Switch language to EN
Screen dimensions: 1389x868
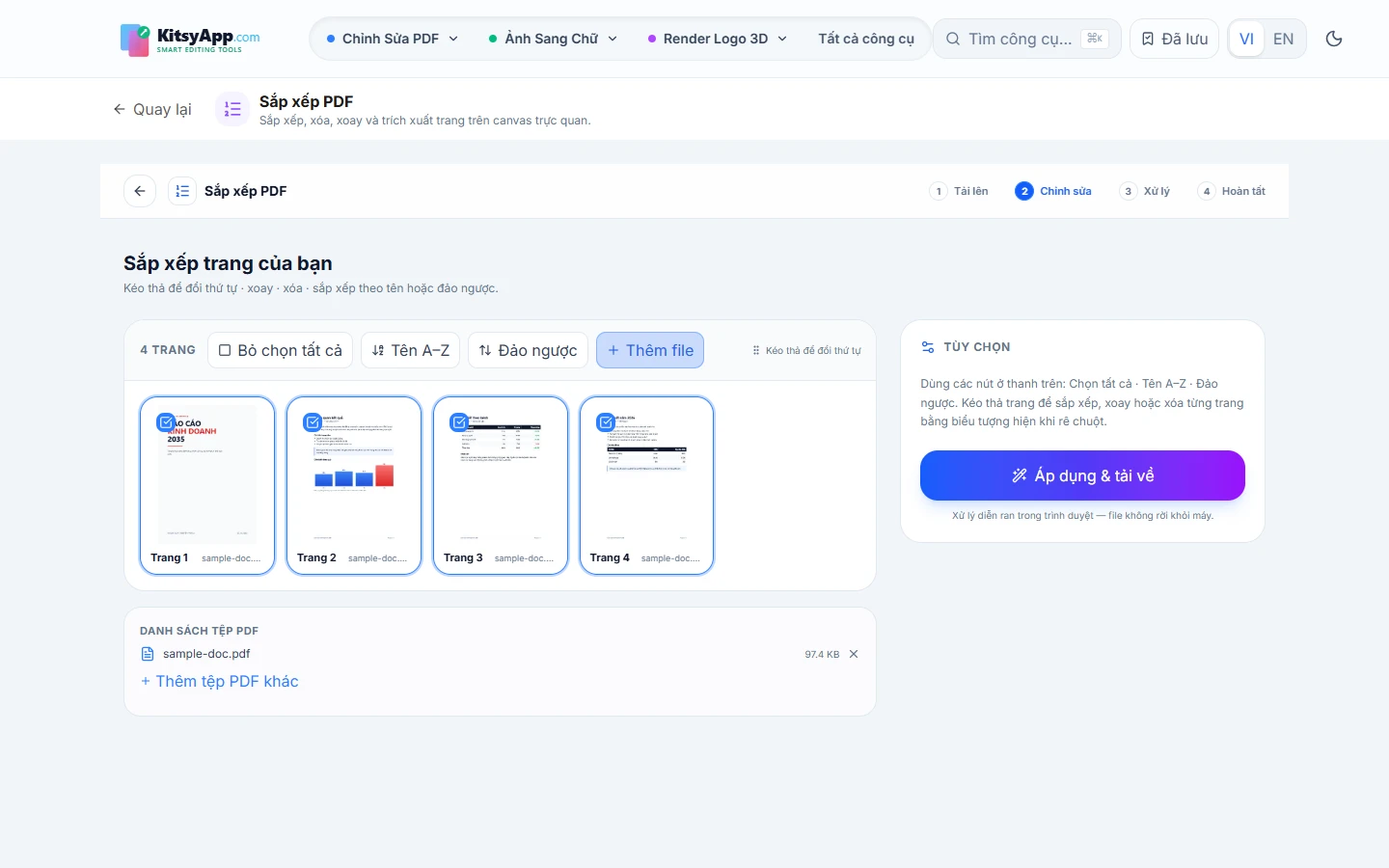[1283, 39]
